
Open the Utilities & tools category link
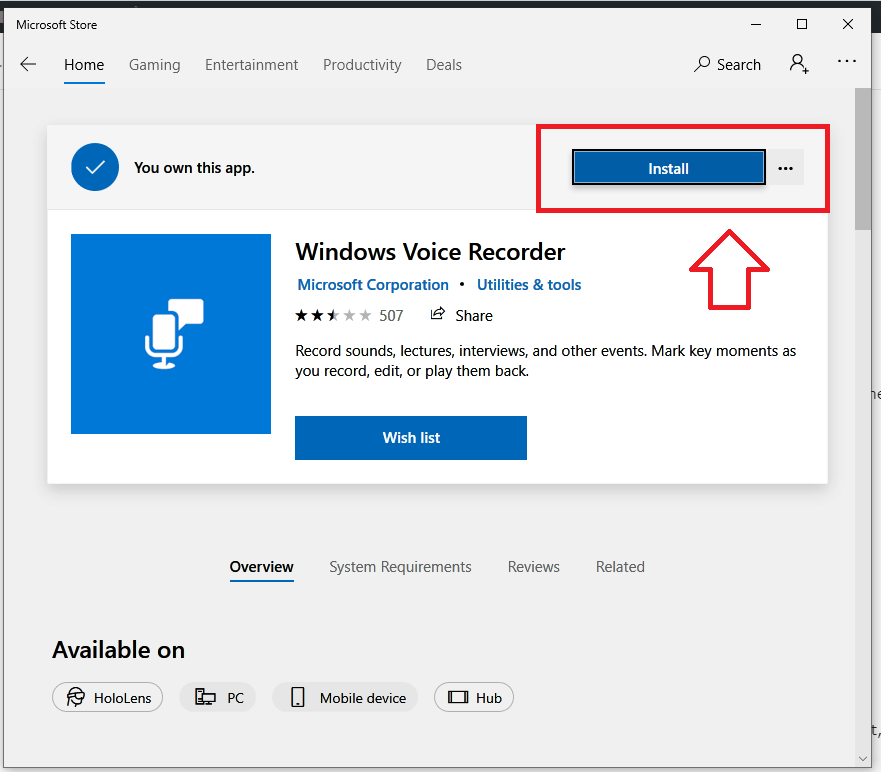(529, 285)
